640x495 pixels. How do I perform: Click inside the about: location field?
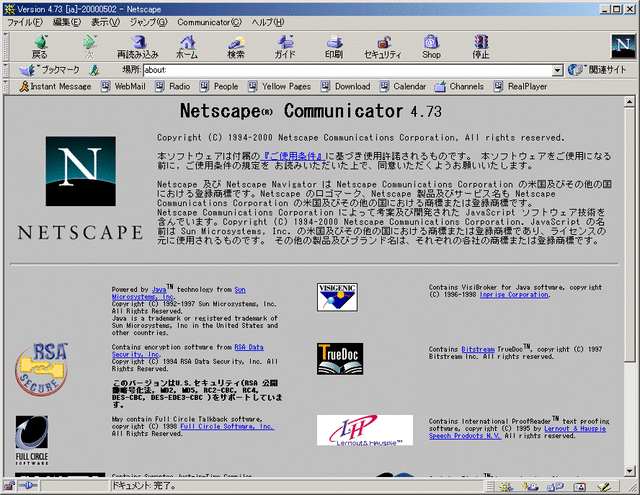coord(348,70)
